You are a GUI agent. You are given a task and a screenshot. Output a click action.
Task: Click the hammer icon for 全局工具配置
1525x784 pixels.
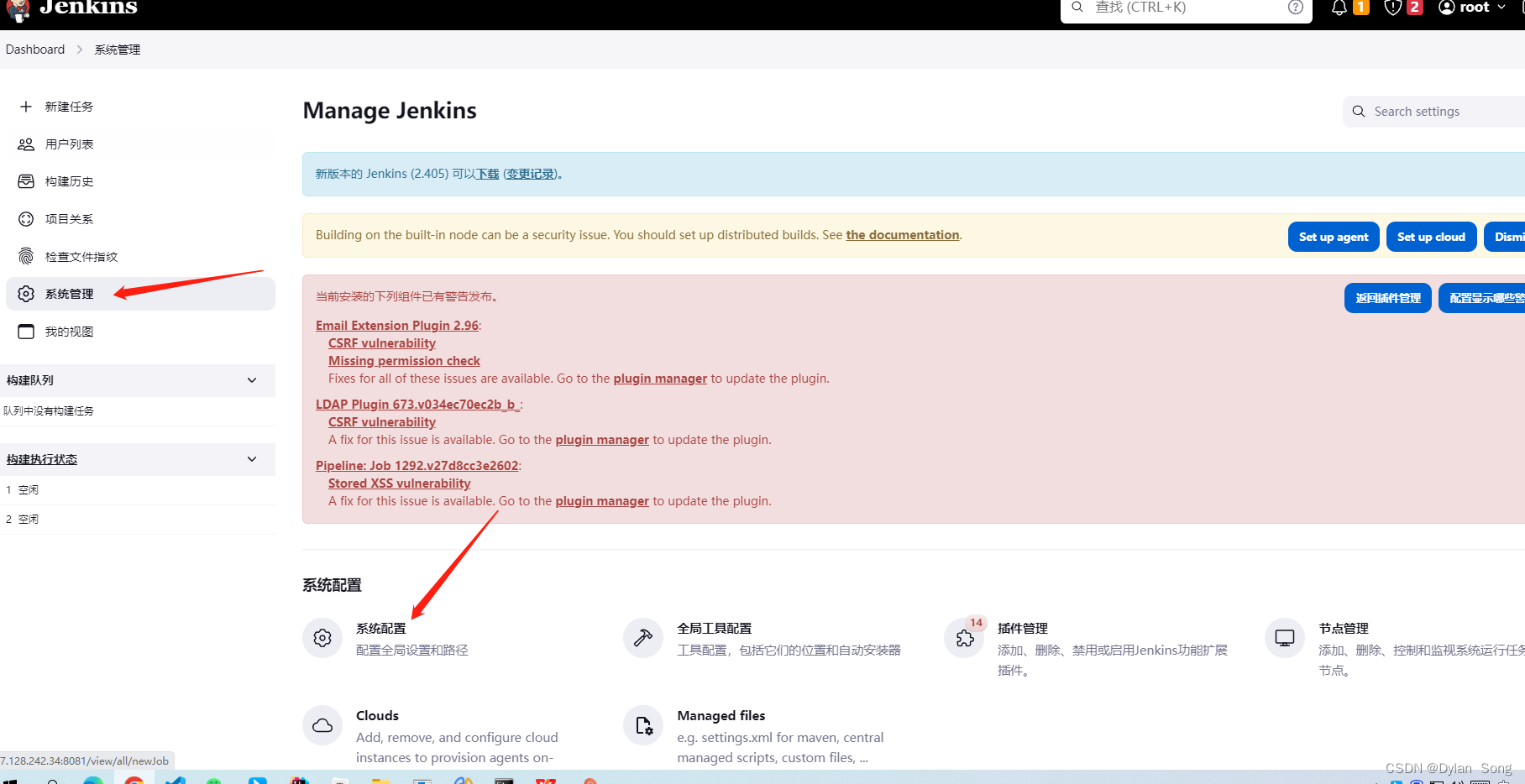[643, 638]
